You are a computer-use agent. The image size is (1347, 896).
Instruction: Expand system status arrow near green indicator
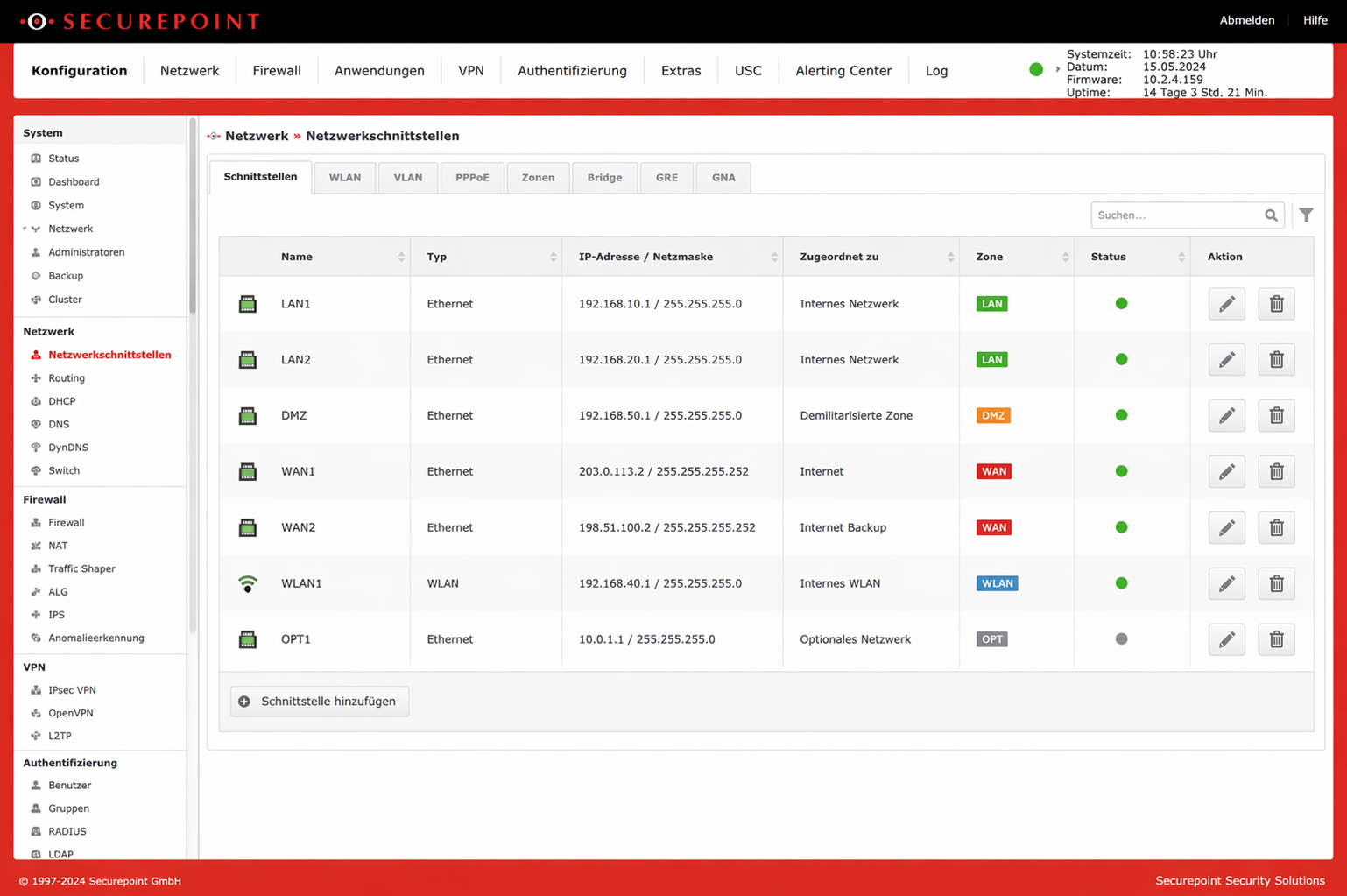click(x=1057, y=69)
